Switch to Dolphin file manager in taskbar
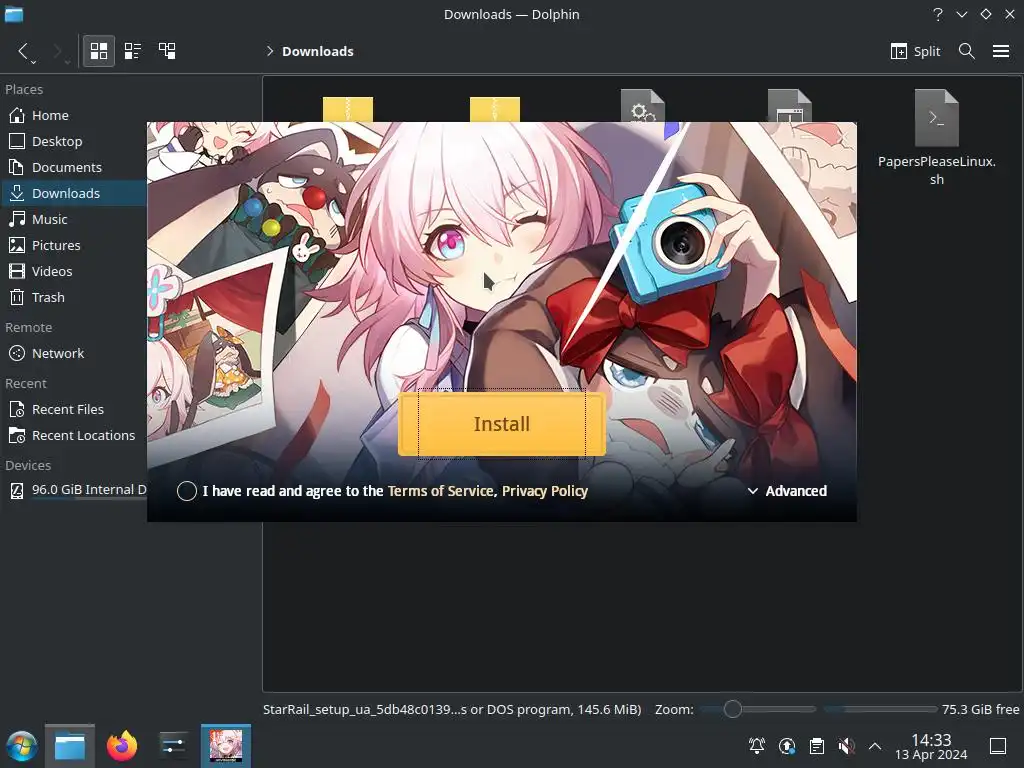The image size is (1024, 768). [x=70, y=746]
